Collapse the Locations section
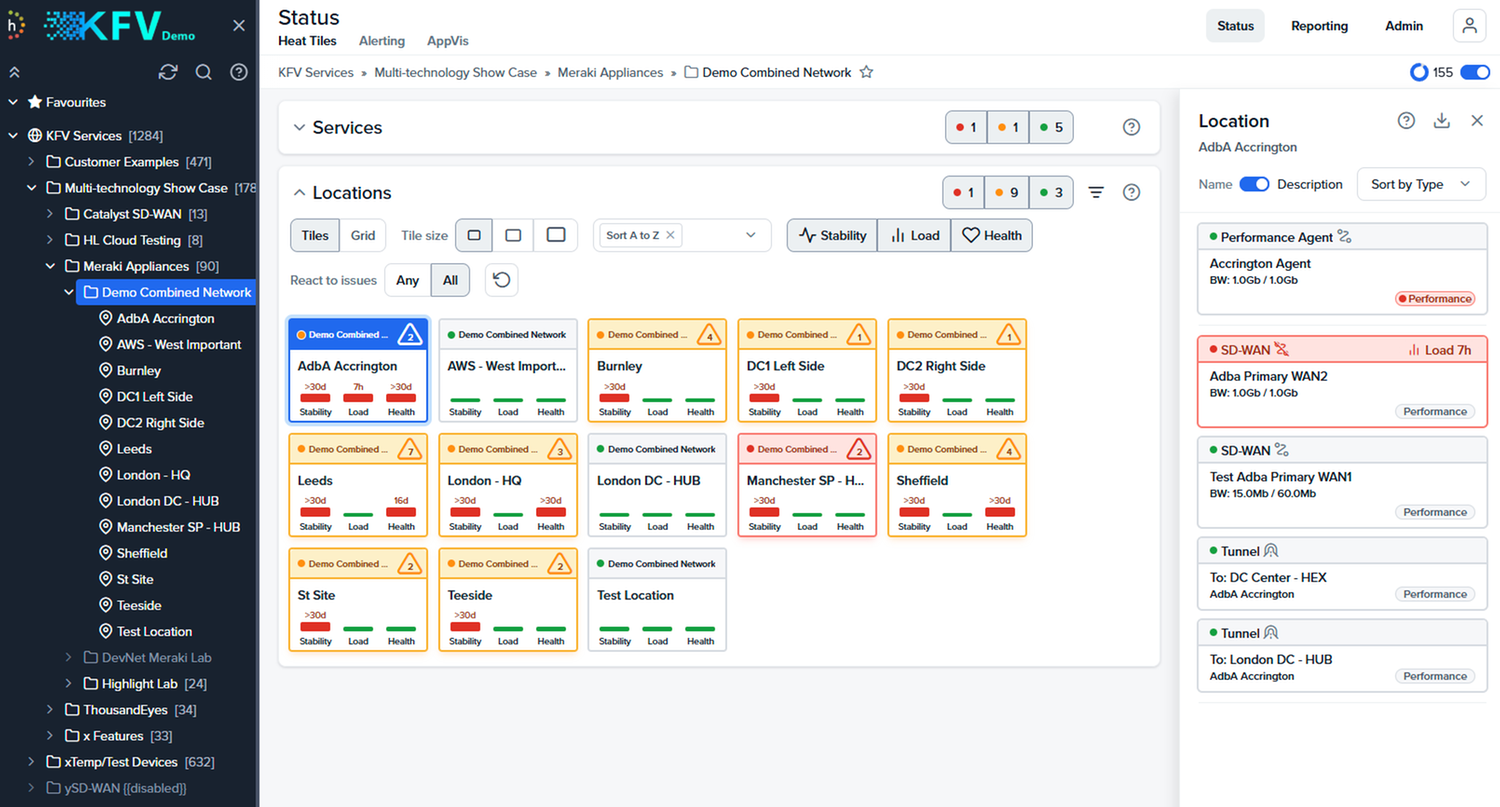 (298, 192)
